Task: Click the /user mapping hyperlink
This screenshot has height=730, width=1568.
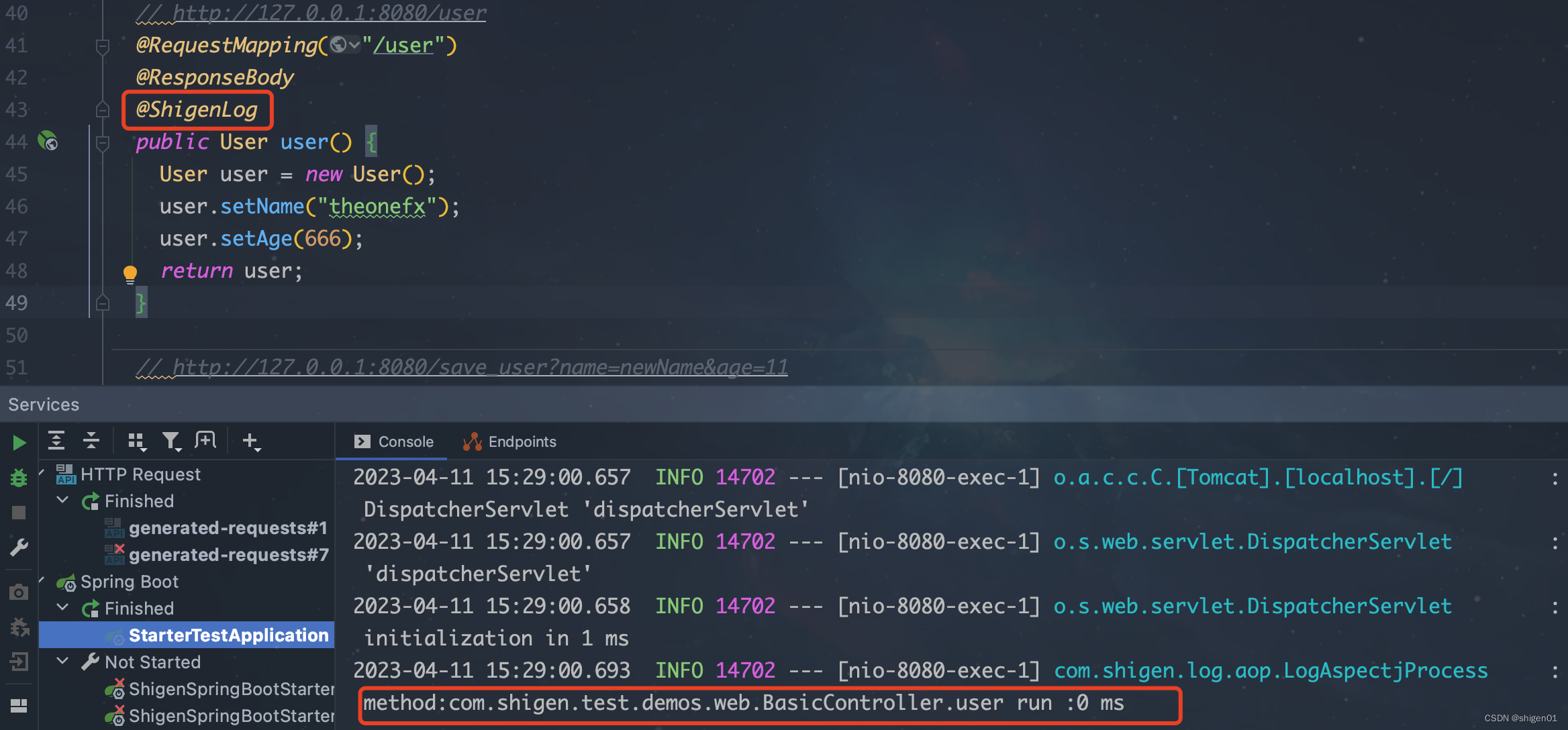Action: pos(403,45)
